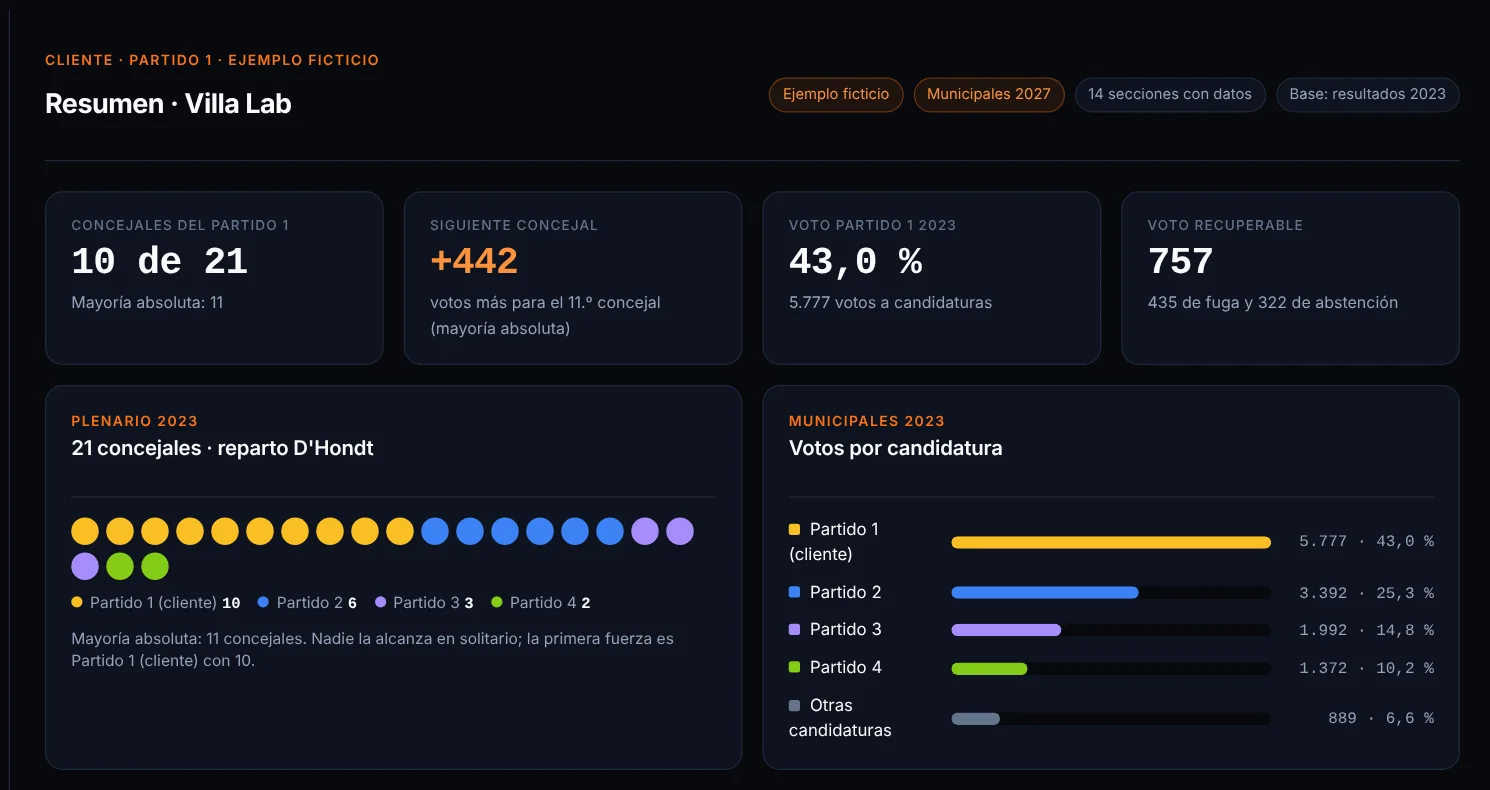The image size is (1490, 790).
Task: Click the purple Partido 3 vote bar
Action: click(x=1006, y=630)
